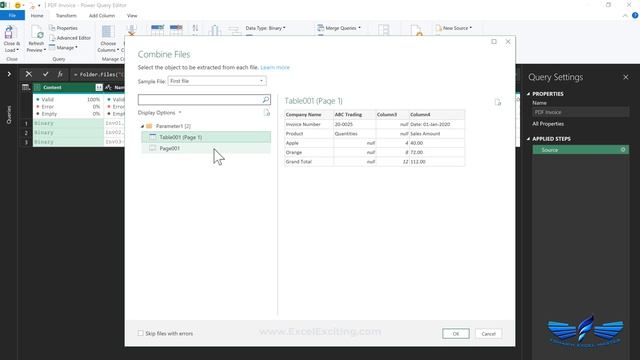Screen dimensions: 640x360
Task: Click the table icon at grid corner
Action: point(26,87)
